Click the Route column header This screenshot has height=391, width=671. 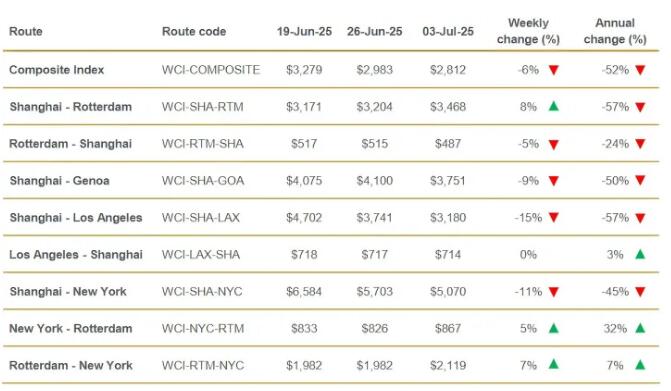(26, 32)
